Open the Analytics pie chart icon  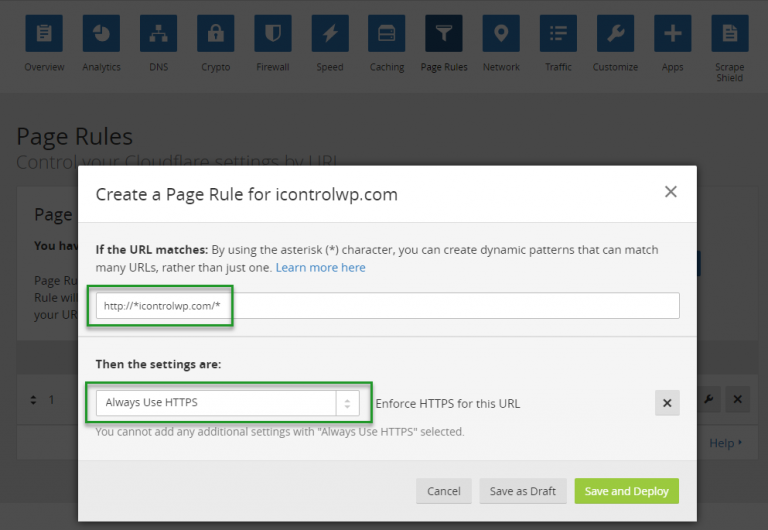pos(101,33)
